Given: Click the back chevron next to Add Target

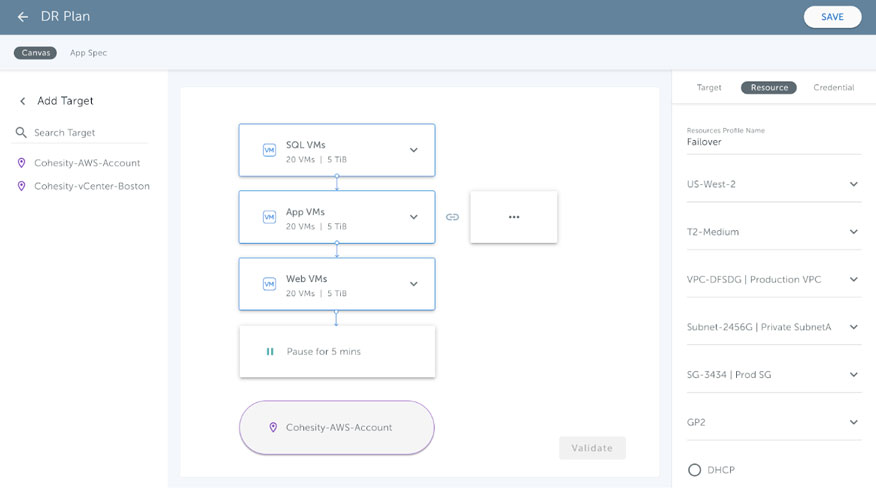Looking at the screenshot, I should pos(22,101).
